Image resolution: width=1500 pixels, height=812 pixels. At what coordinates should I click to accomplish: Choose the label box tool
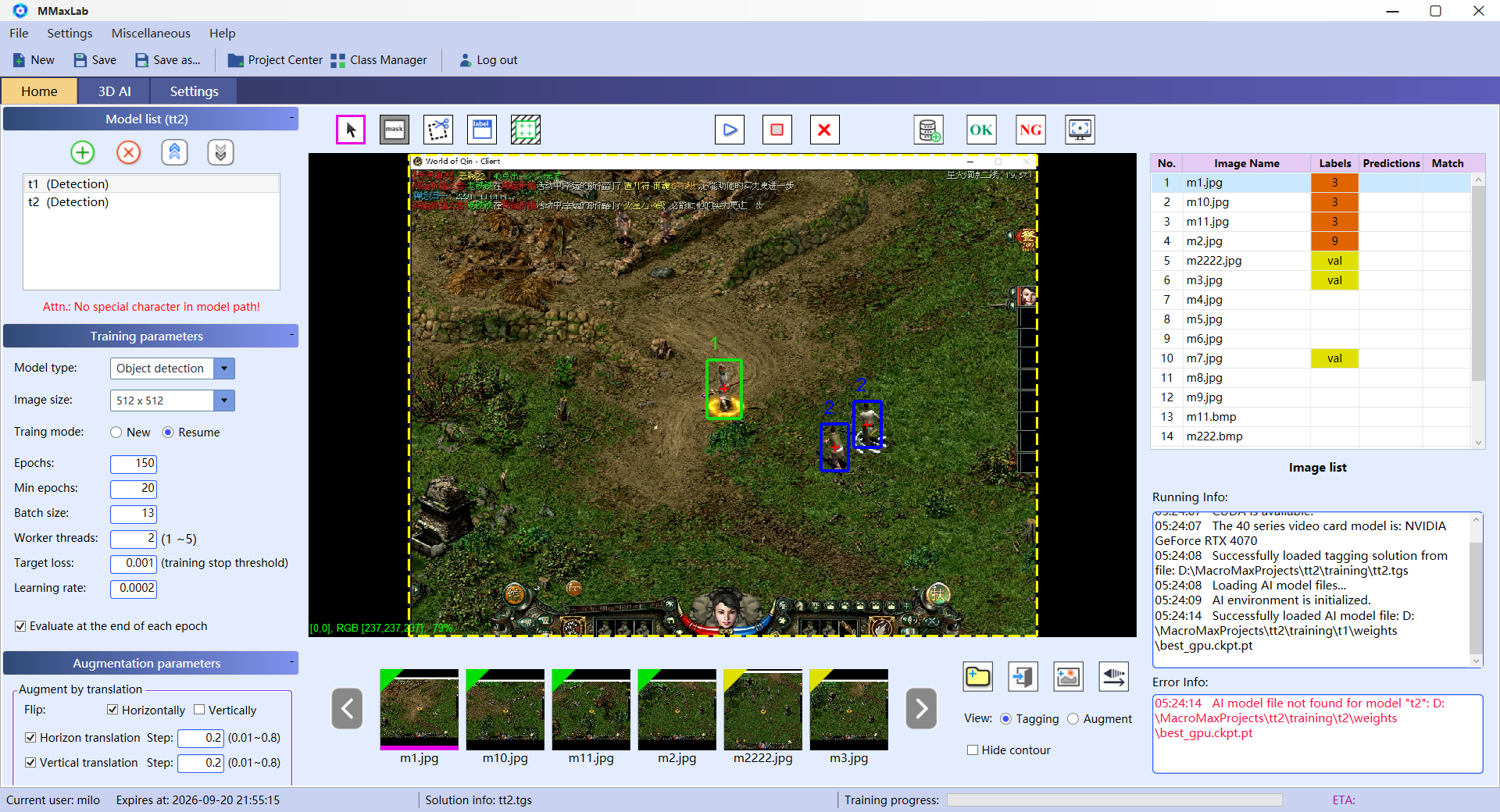tap(482, 130)
